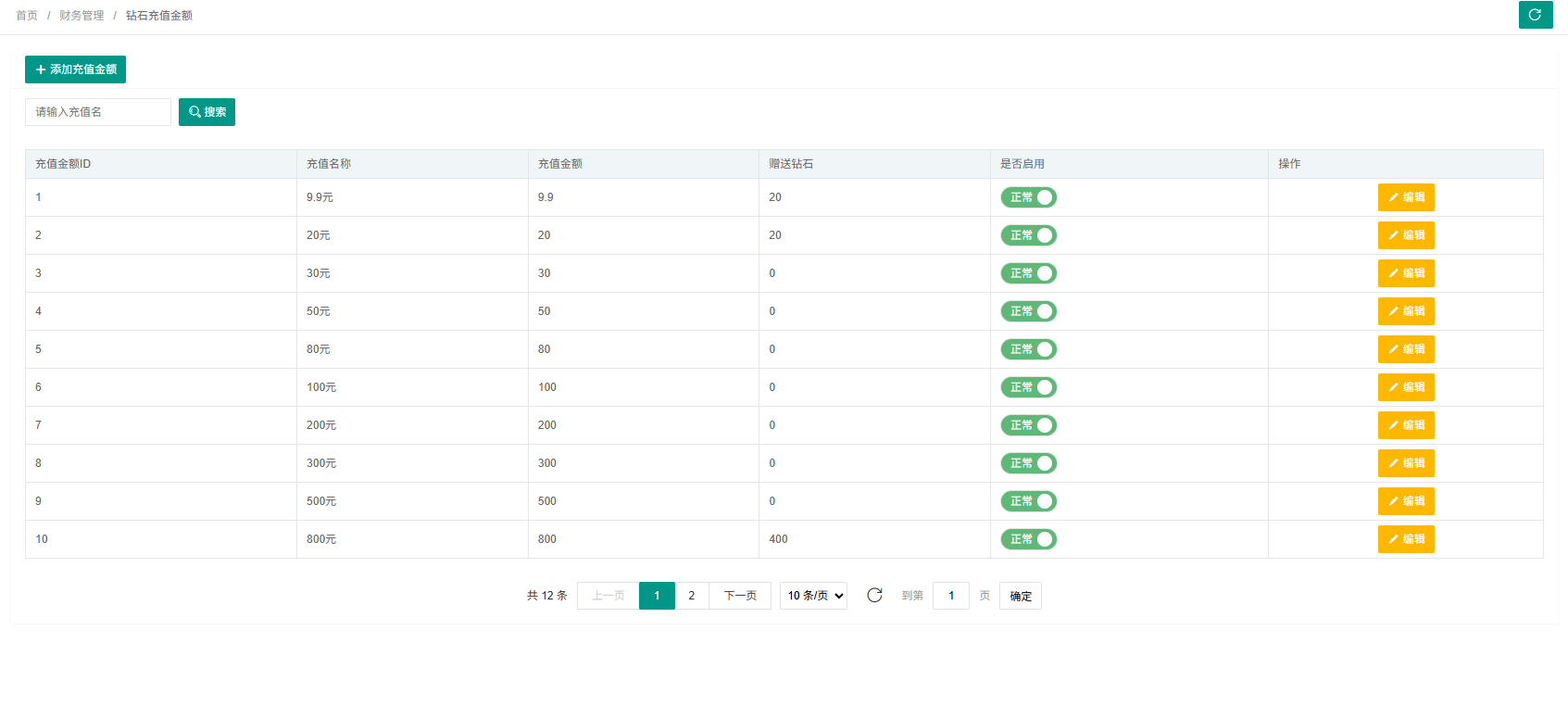Open 首页 from the breadcrumb
Viewport: 1568px width, 706px height.
[x=27, y=16]
